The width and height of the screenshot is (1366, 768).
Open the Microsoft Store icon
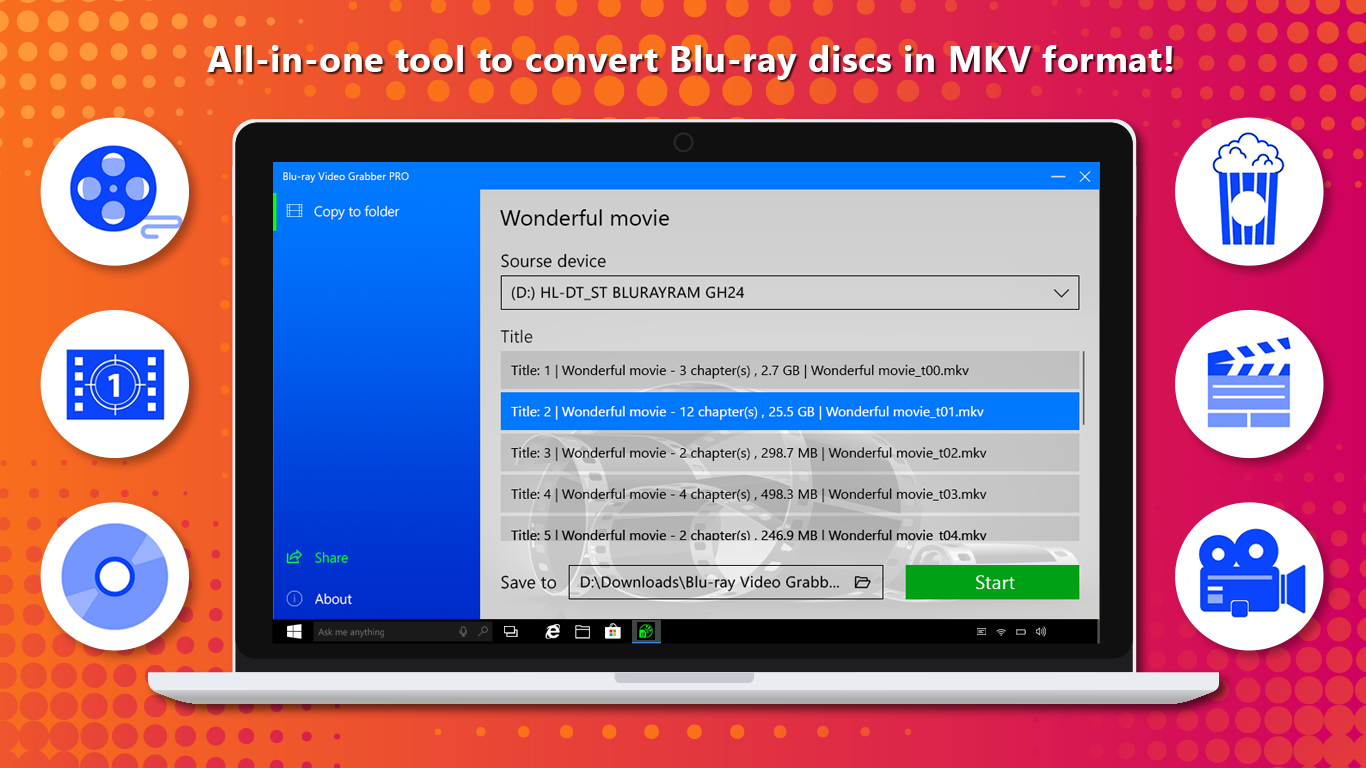[612, 631]
